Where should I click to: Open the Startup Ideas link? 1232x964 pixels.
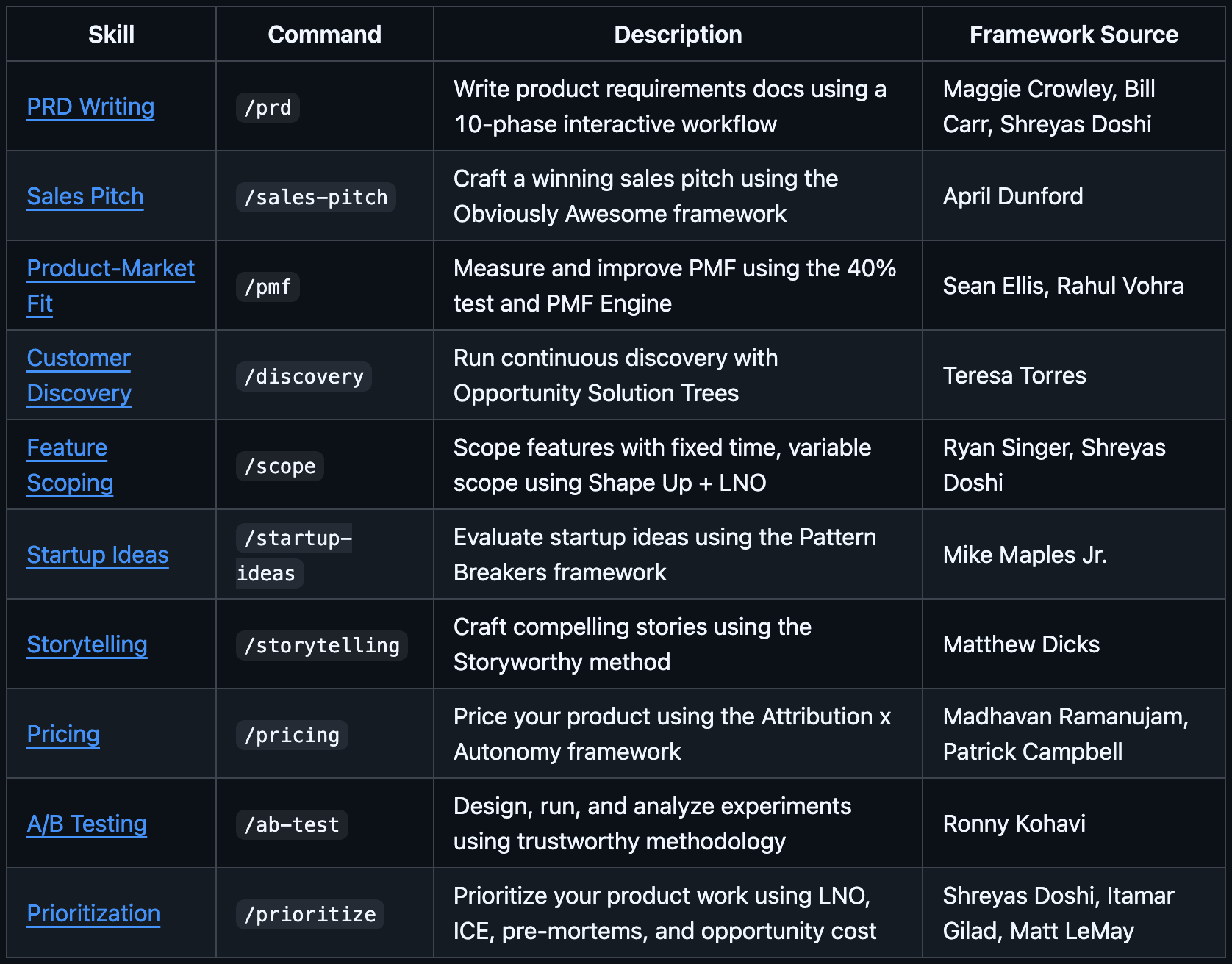click(x=98, y=555)
